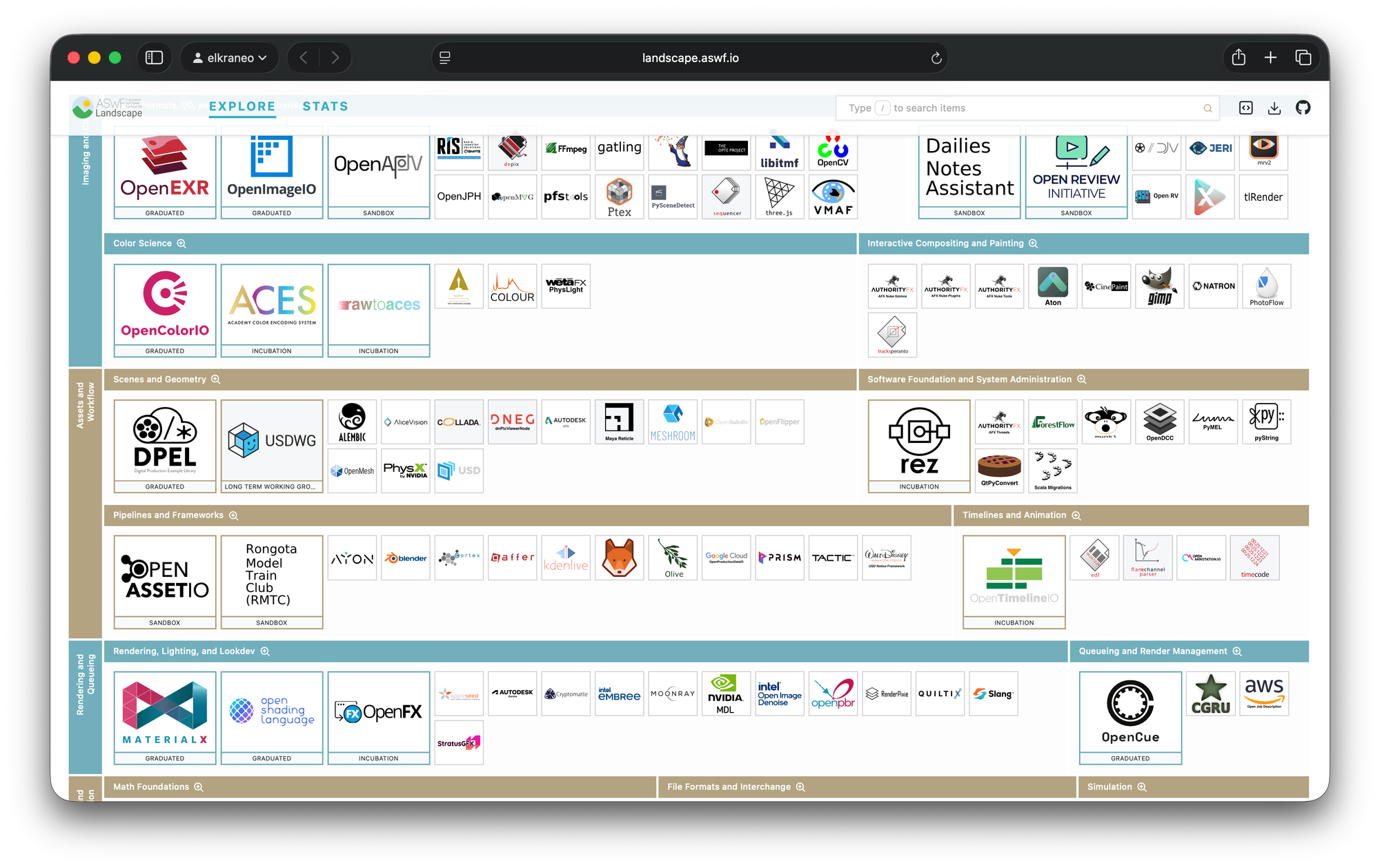Click the GitHub icon in header
This screenshot has height=868, width=1380.
tap(1303, 108)
